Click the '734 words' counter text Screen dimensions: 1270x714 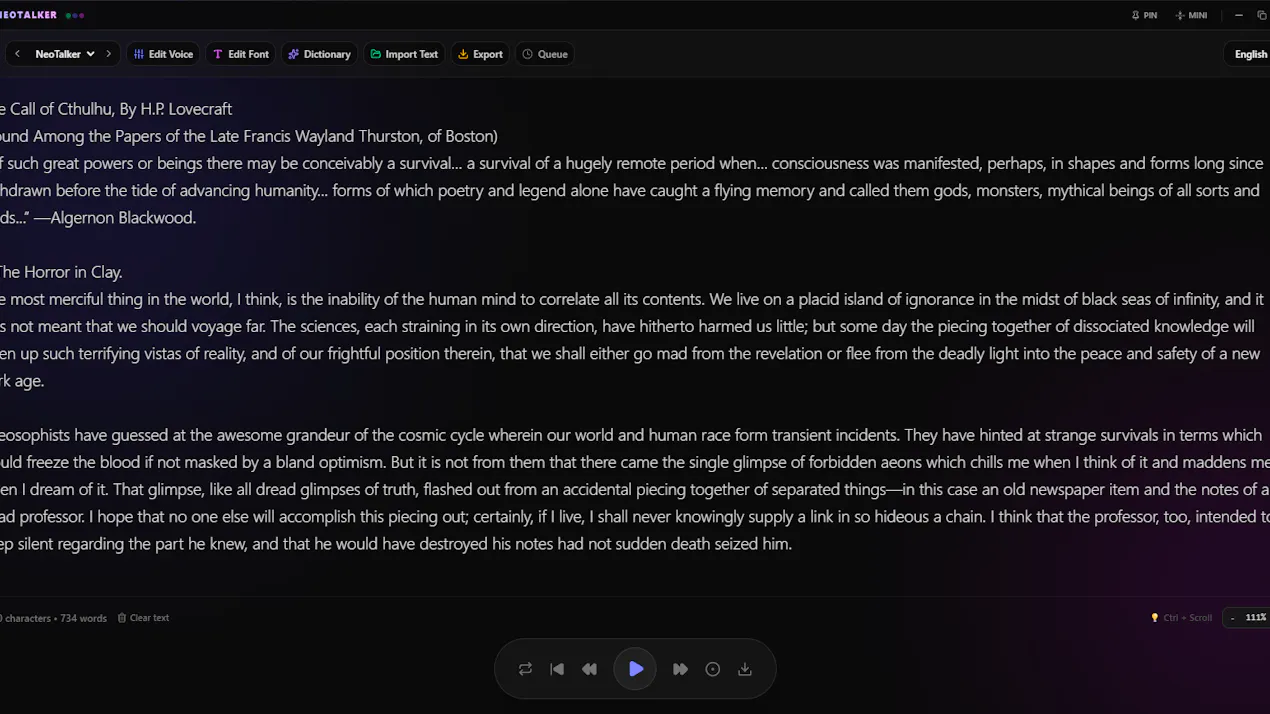tap(83, 618)
